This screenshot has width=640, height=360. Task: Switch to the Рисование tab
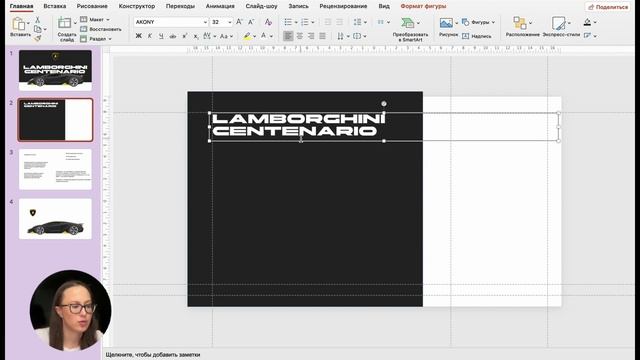click(92, 6)
